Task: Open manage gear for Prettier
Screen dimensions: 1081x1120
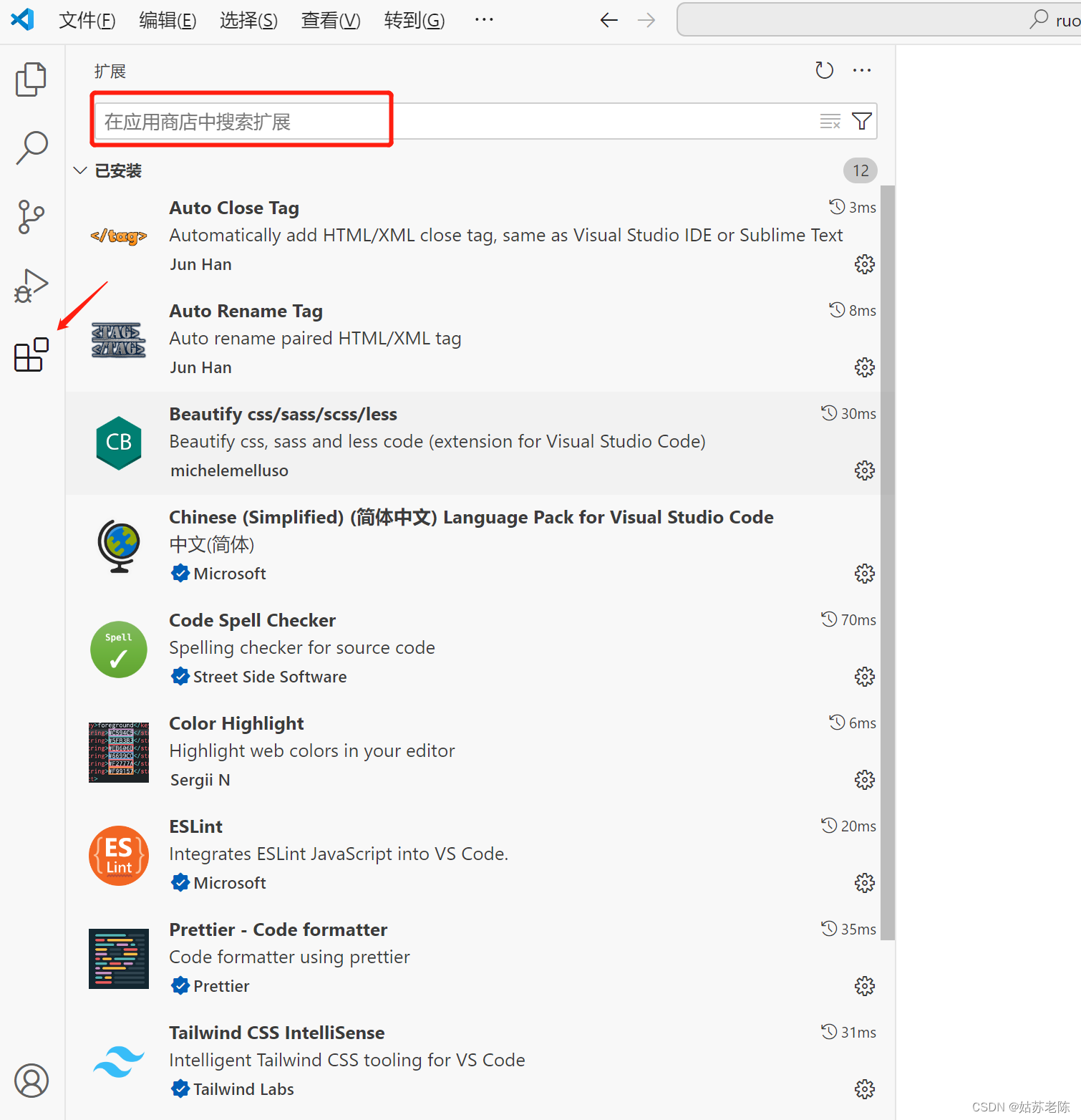Action: [865, 986]
